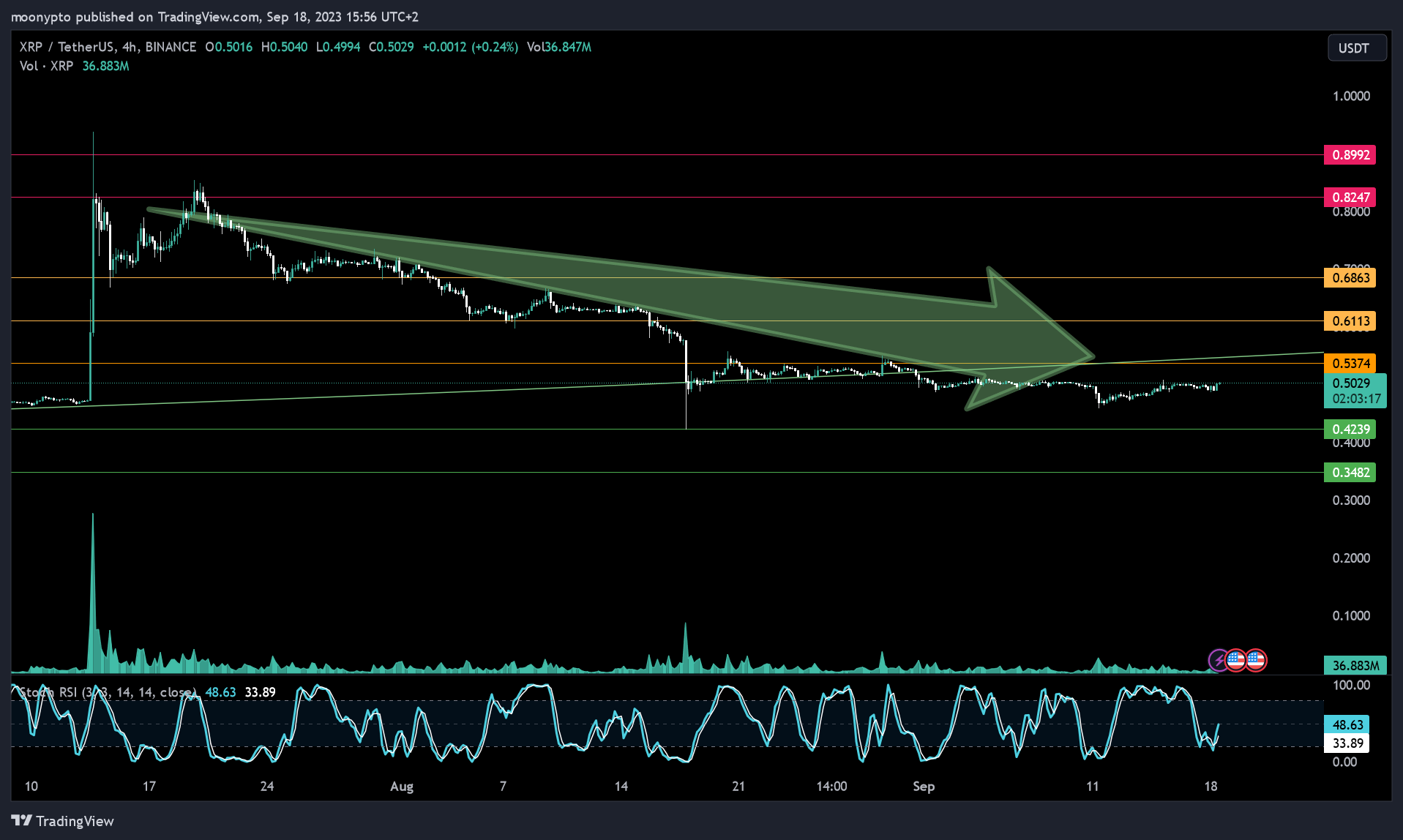Click the 1.0000 price scale label
Image resolution: width=1403 pixels, height=840 pixels.
click(x=1351, y=97)
